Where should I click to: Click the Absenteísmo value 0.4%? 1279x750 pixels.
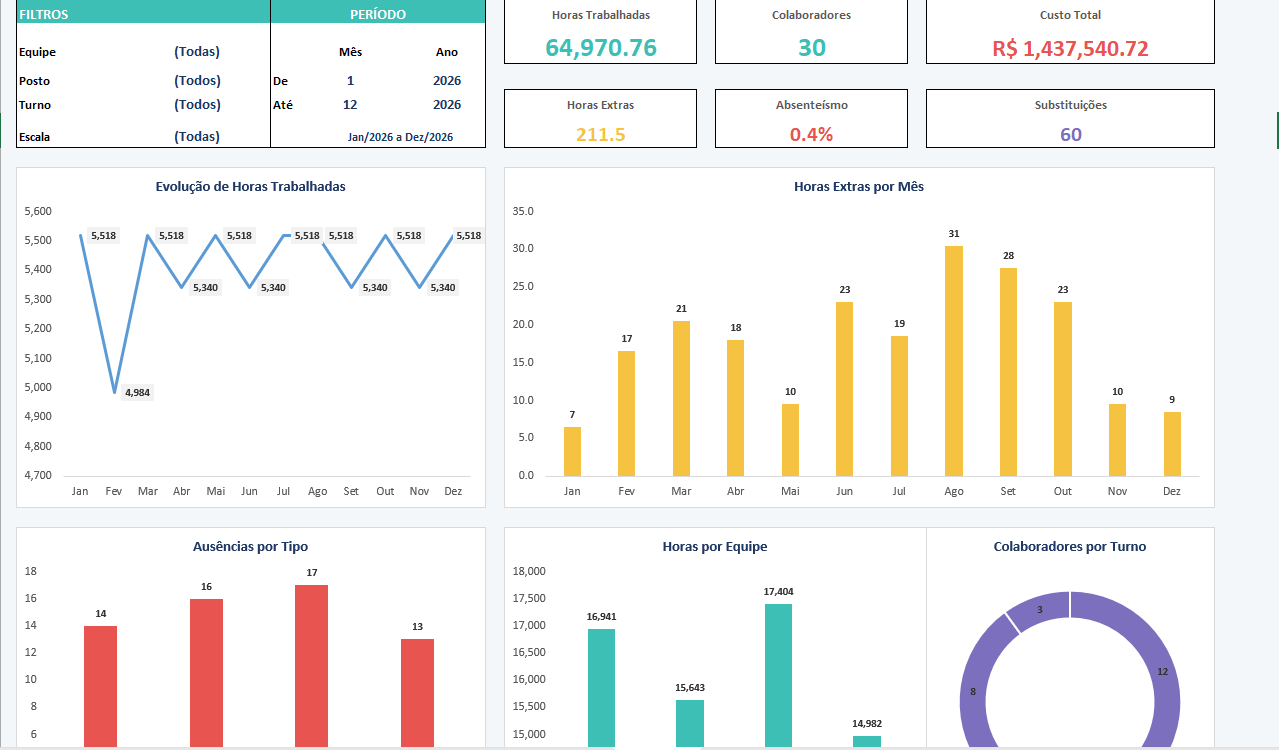pos(811,134)
